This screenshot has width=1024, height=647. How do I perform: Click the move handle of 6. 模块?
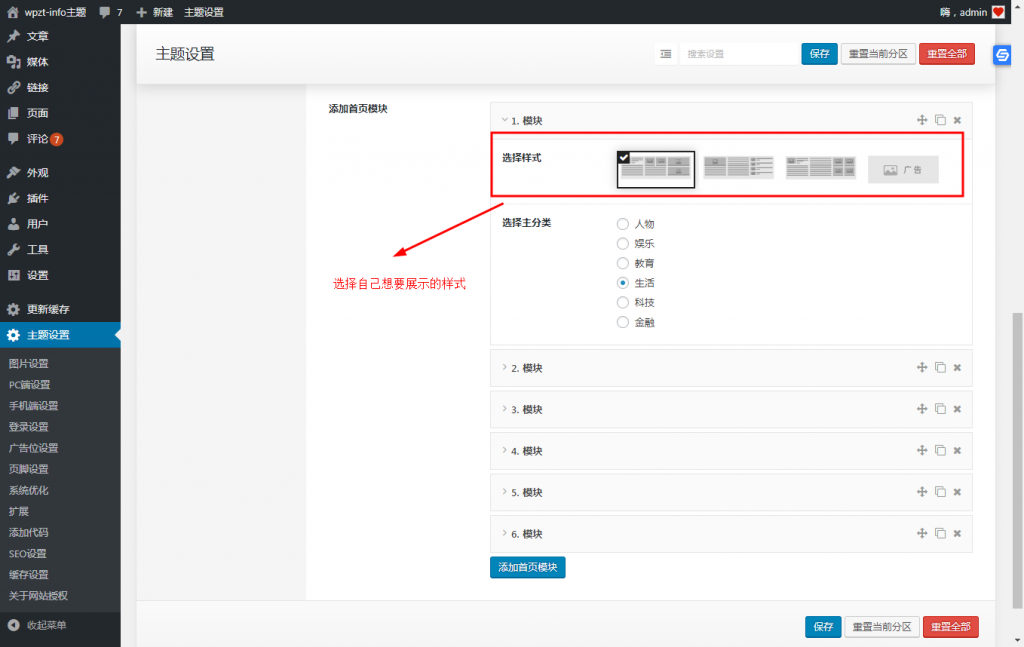tap(921, 533)
